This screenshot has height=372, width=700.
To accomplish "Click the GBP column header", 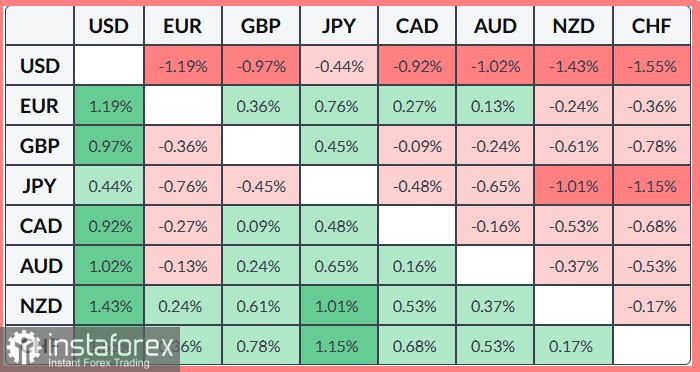I will coord(261,26).
